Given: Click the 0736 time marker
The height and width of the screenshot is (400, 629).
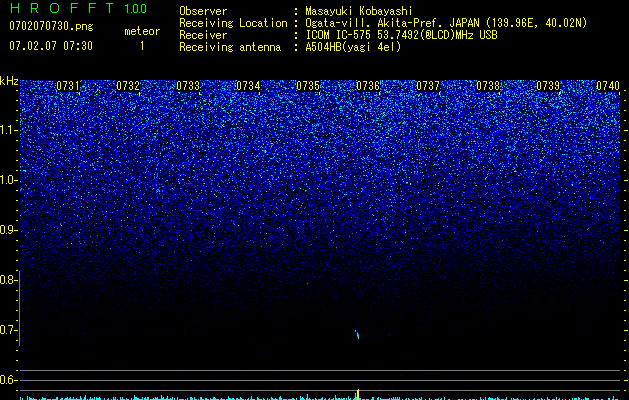Looking at the screenshot, I should [368, 86].
